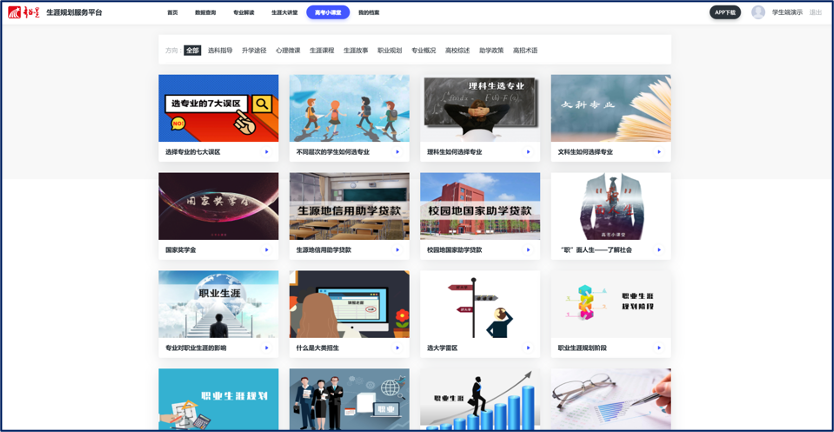This screenshot has width=834, height=432.
Task: Open bar chart climbing man thumbnail
Action: (x=480, y=399)
